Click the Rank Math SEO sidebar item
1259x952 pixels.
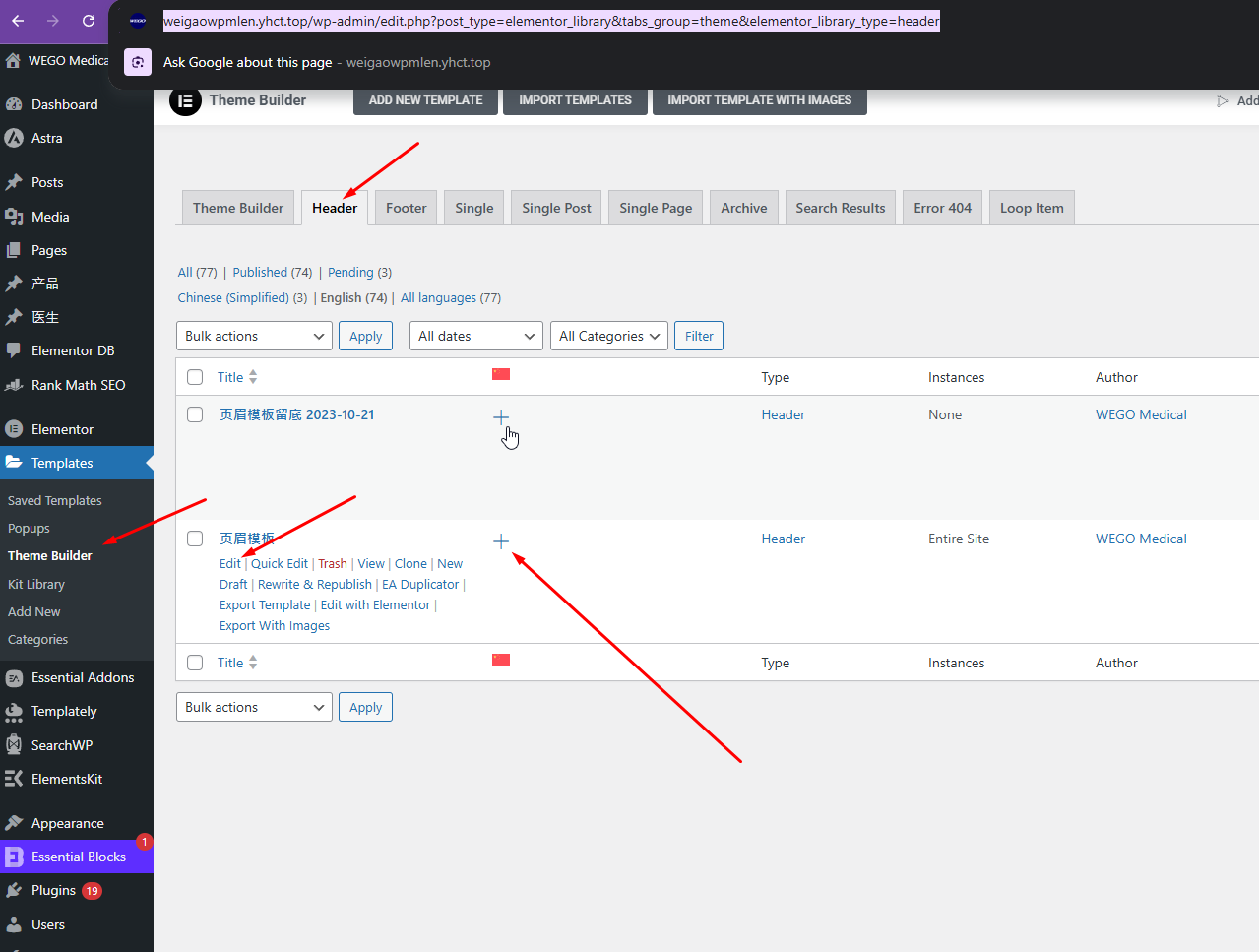pos(78,385)
